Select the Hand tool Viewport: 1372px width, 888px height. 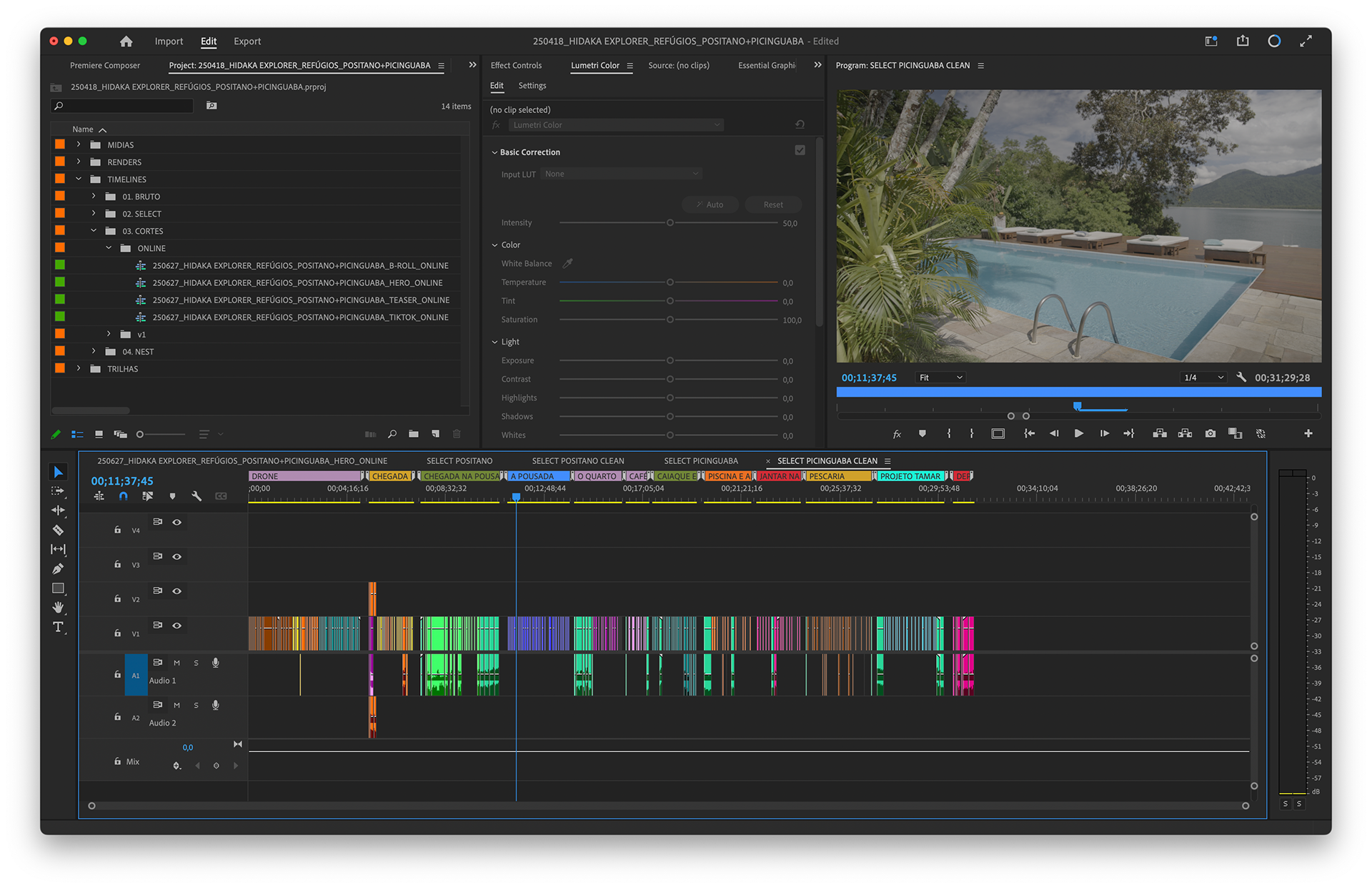58,608
